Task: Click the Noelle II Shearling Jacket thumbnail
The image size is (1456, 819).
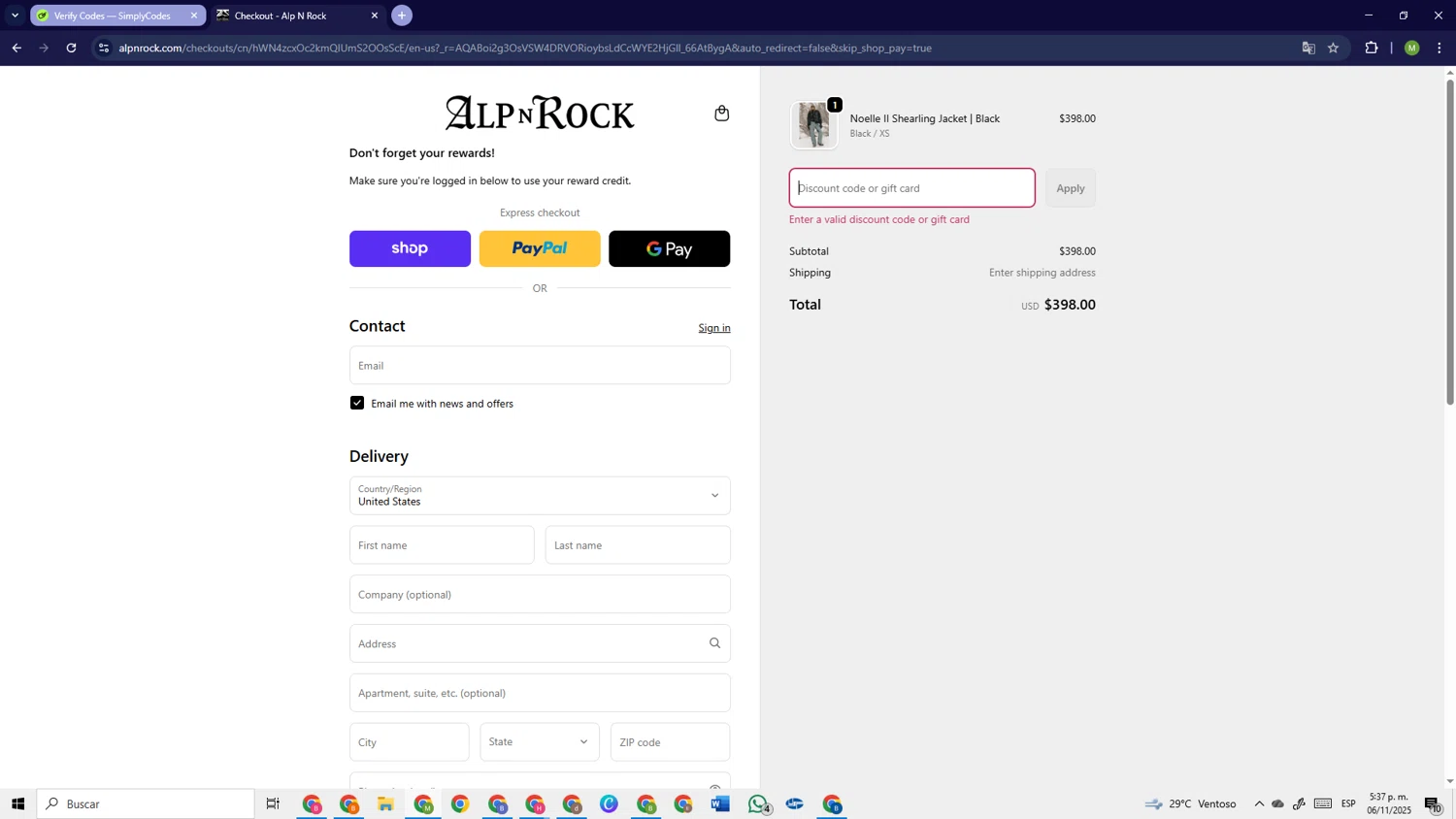Action: click(813, 125)
